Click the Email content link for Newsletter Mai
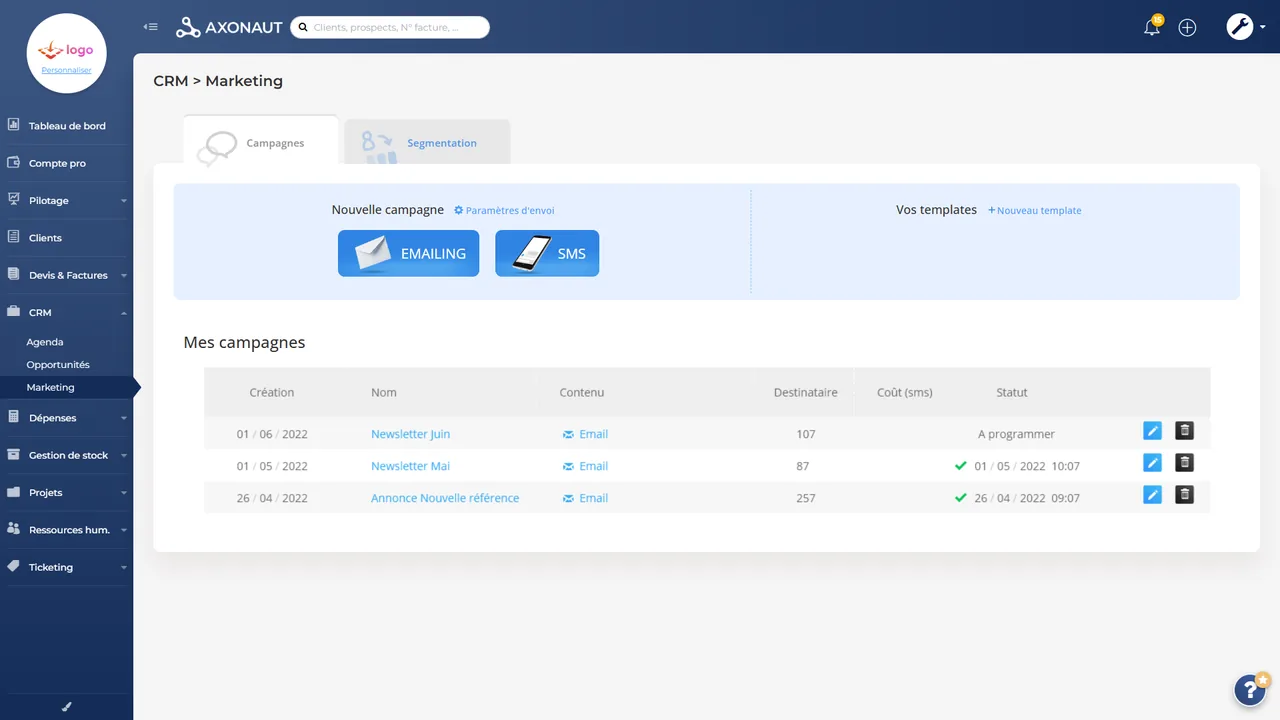The height and width of the screenshot is (720, 1280). 585,466
